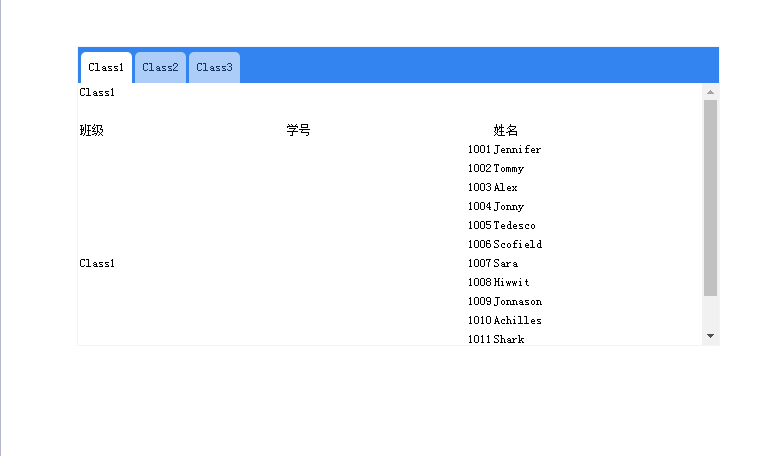Select the row 1003 Alex
Image resolution: width=763 pixels, height=456 pixels.
tap(492, 187)
